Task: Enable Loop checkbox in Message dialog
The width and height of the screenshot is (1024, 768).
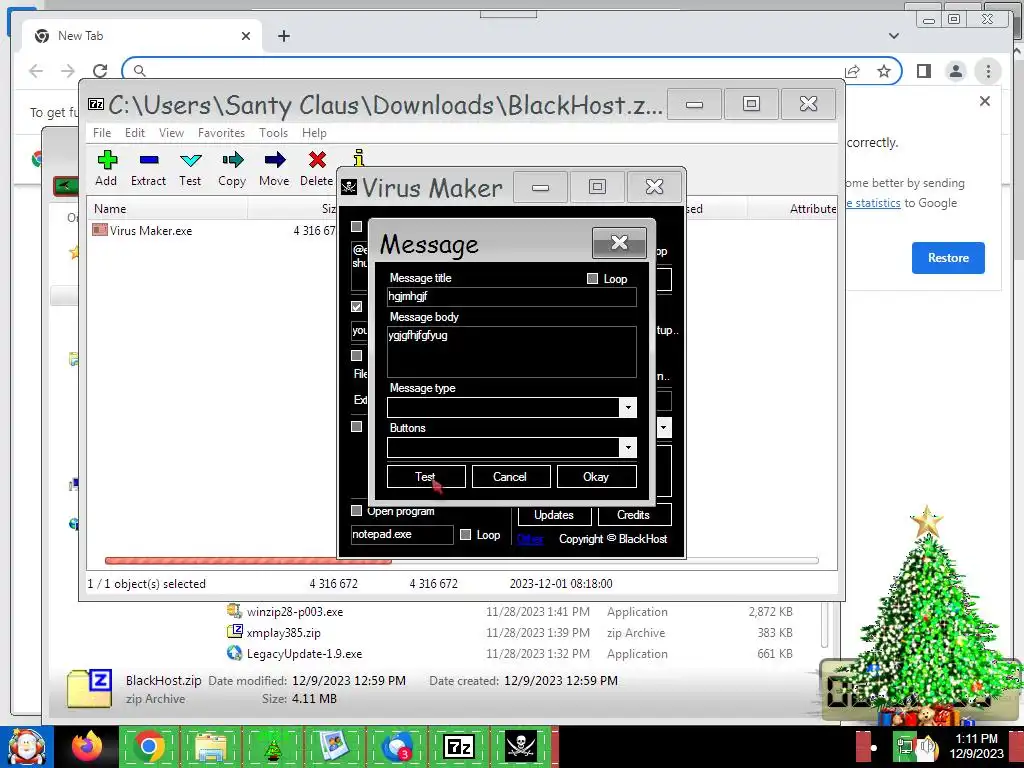Action: tap(592, 279)
